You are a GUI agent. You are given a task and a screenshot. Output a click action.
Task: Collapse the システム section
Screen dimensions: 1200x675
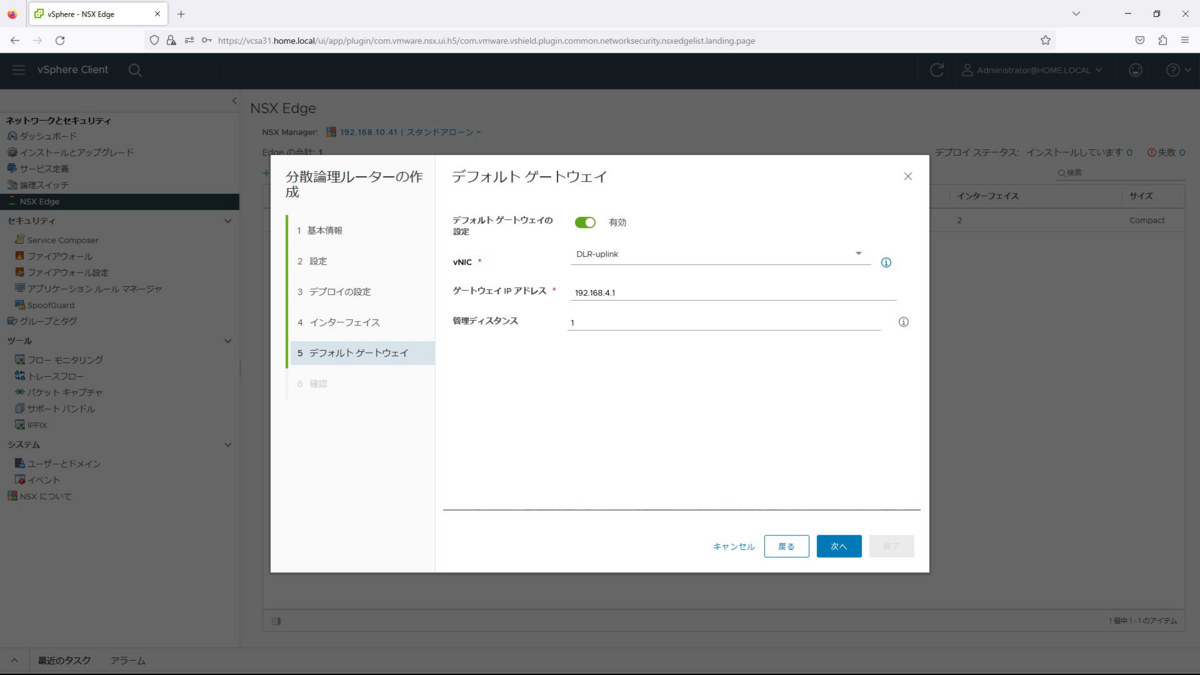tap(228, 444)
